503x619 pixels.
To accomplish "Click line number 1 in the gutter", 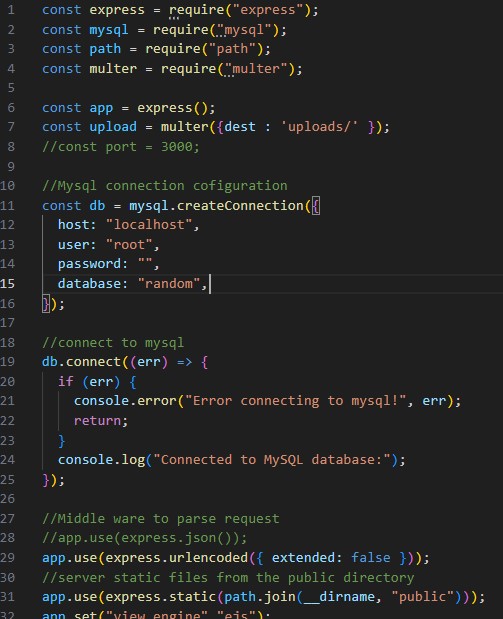I will 11,10.
